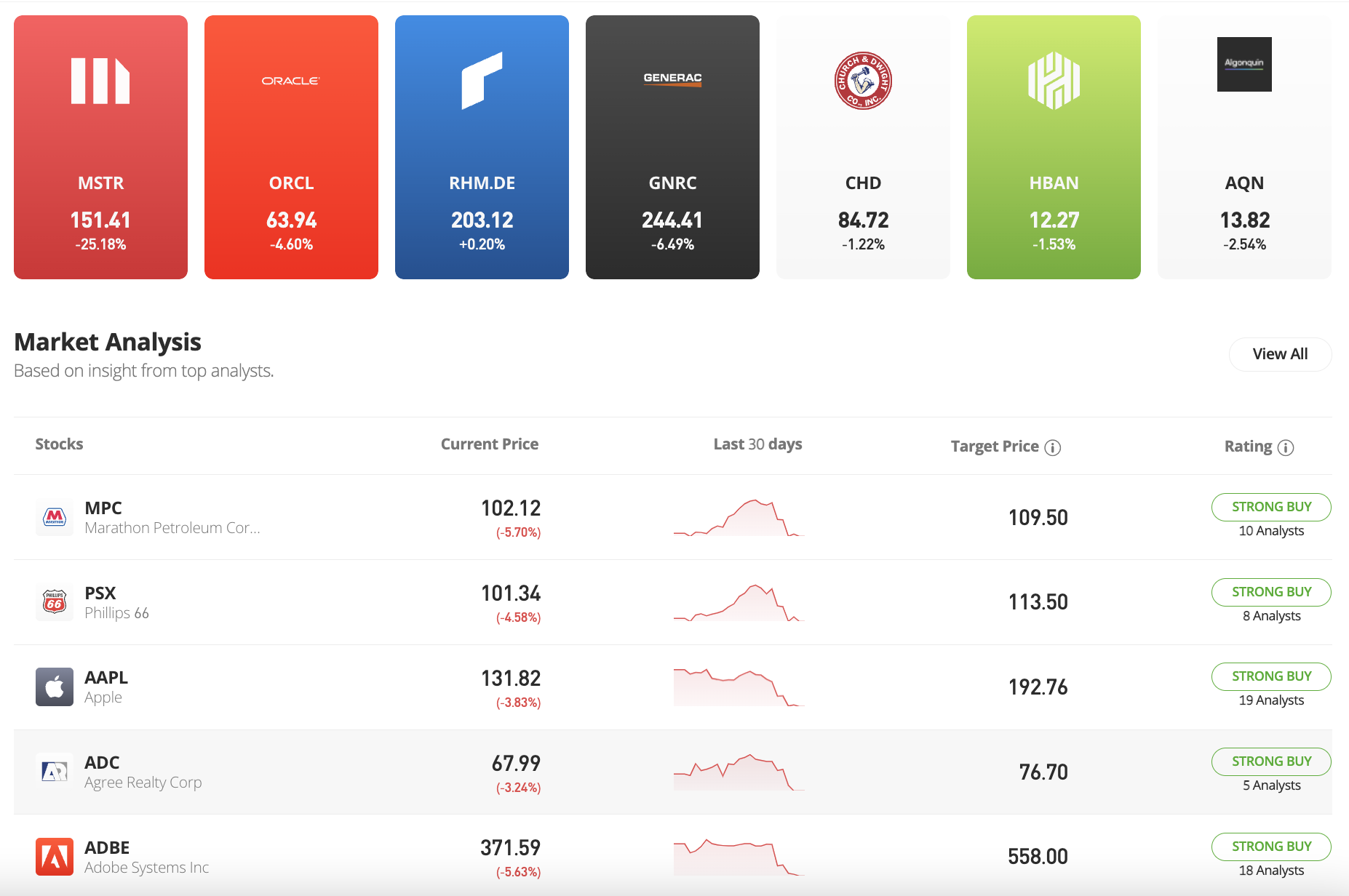1349x896 pixels.
Task: Click ADC target price 76.70
Action: (x=1043, y=772)
